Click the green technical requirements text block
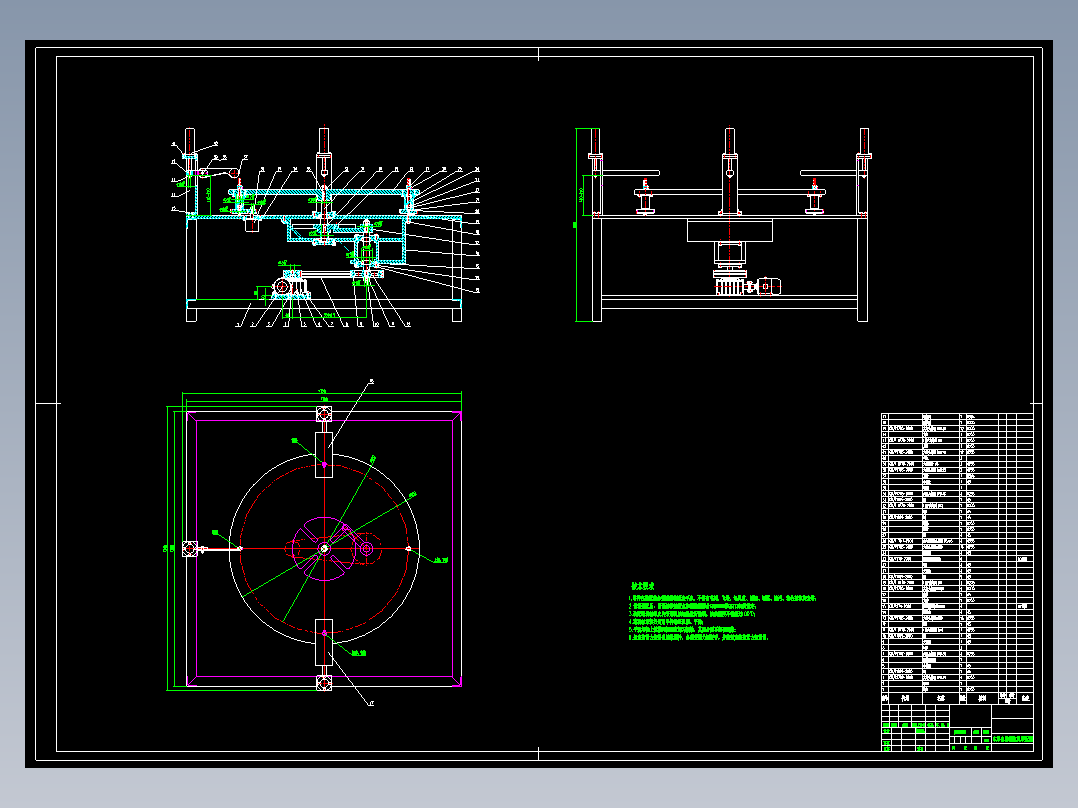Viewport: 1078px width, 808px height. click(722, 611)
